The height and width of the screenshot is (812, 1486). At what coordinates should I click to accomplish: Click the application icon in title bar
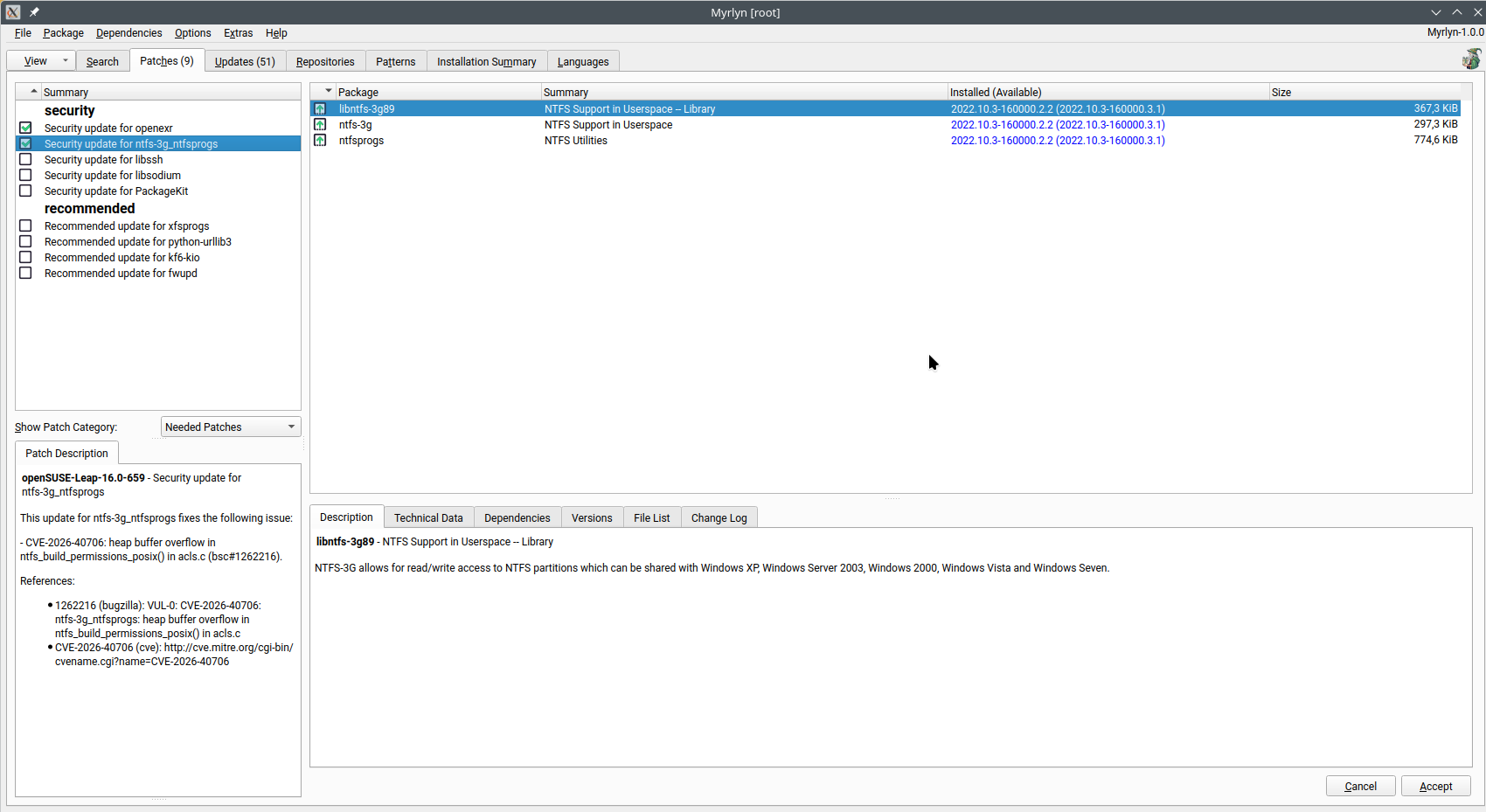coord(13,12)
